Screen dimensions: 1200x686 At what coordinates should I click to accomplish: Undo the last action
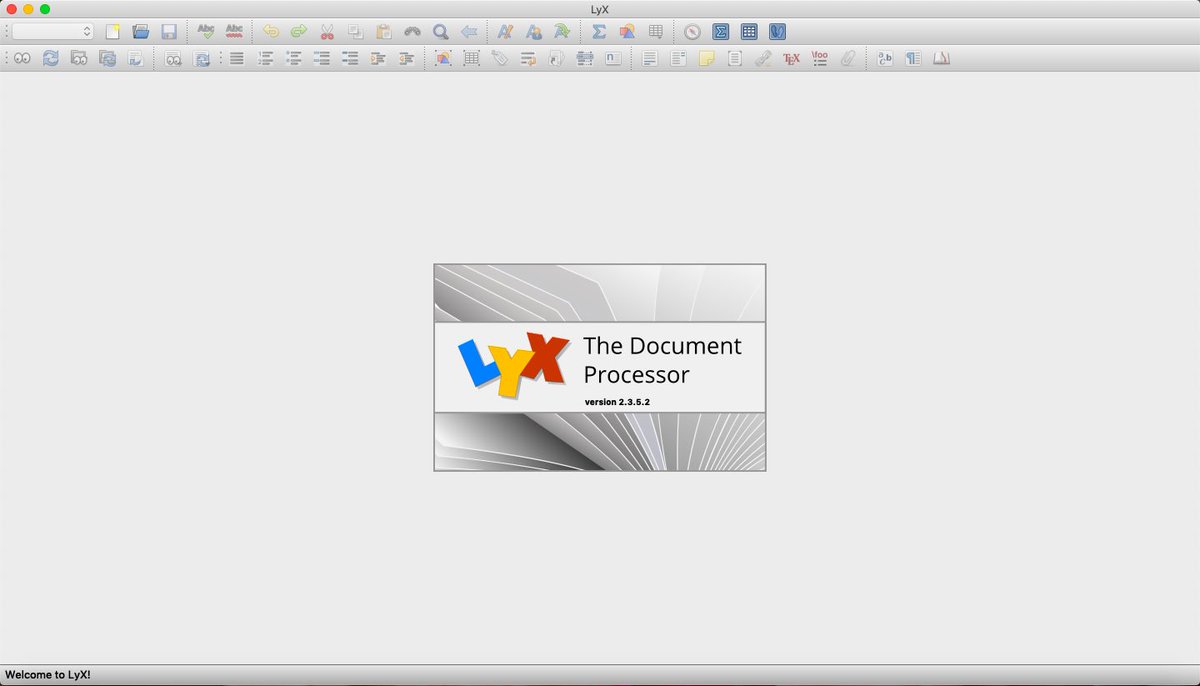pyautogui.click(x=270, y=32)
